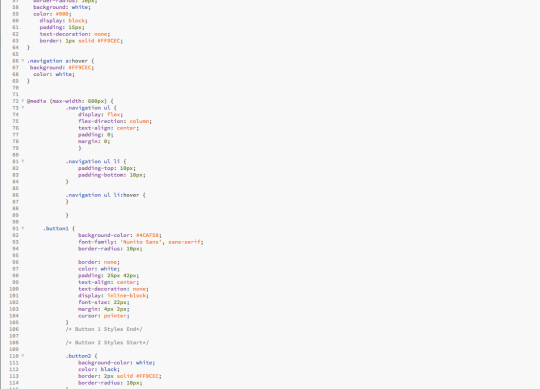Click line number 107 in the gutter
The image size is (540, 389).
[x=14, y=336]
